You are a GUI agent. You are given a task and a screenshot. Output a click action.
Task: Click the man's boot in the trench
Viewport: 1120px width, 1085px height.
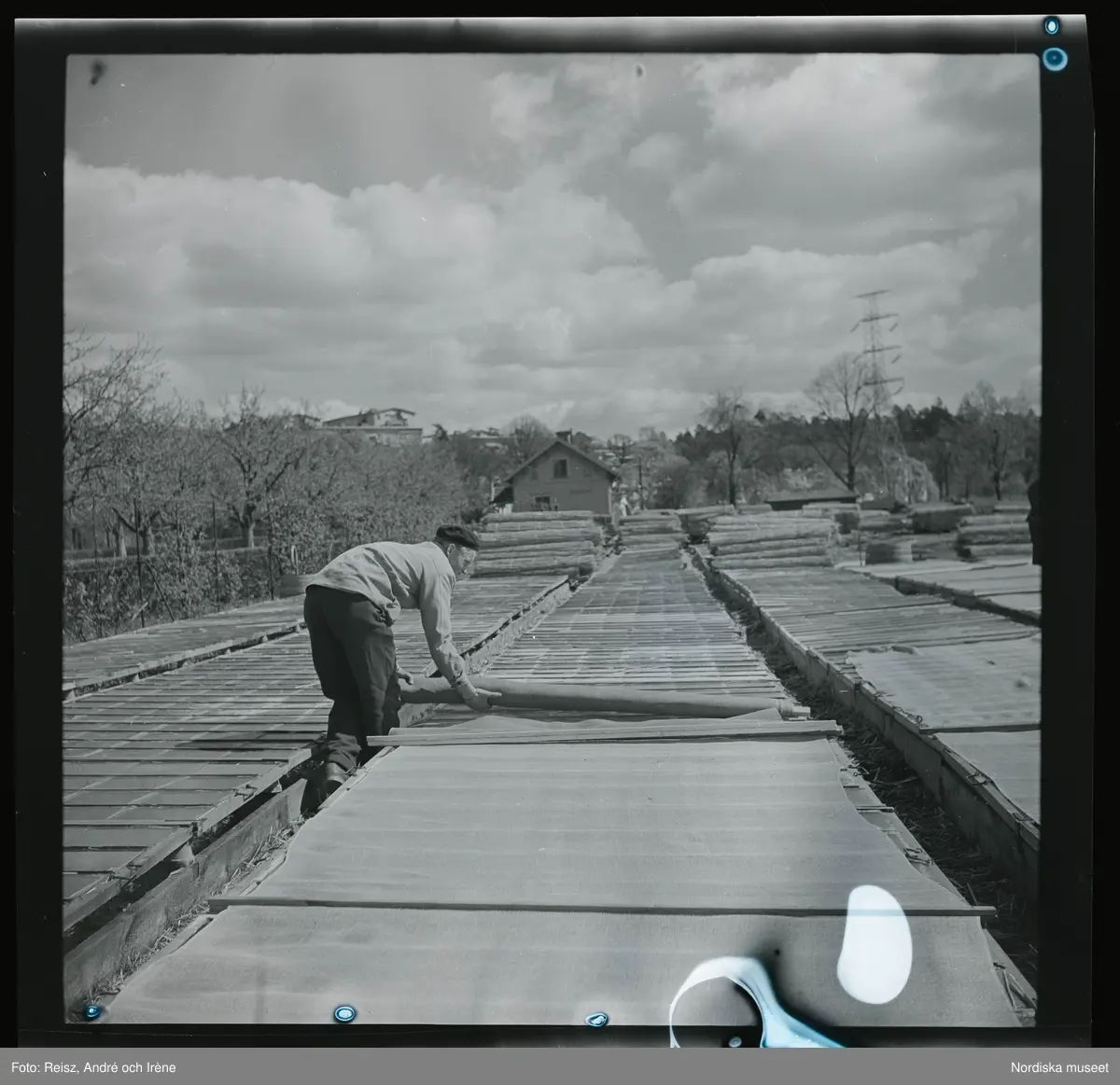click(330, 776)
